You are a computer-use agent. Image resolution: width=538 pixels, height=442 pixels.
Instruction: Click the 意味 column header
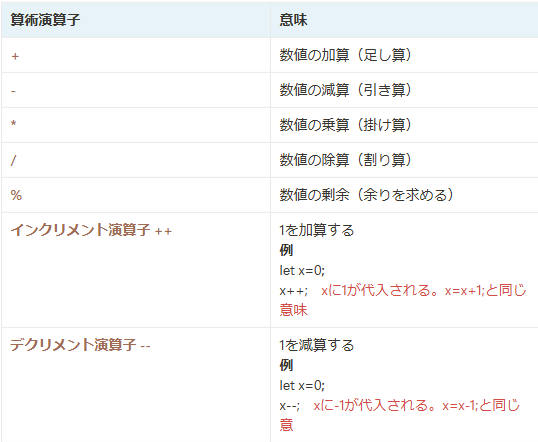(x=293, y=20)
